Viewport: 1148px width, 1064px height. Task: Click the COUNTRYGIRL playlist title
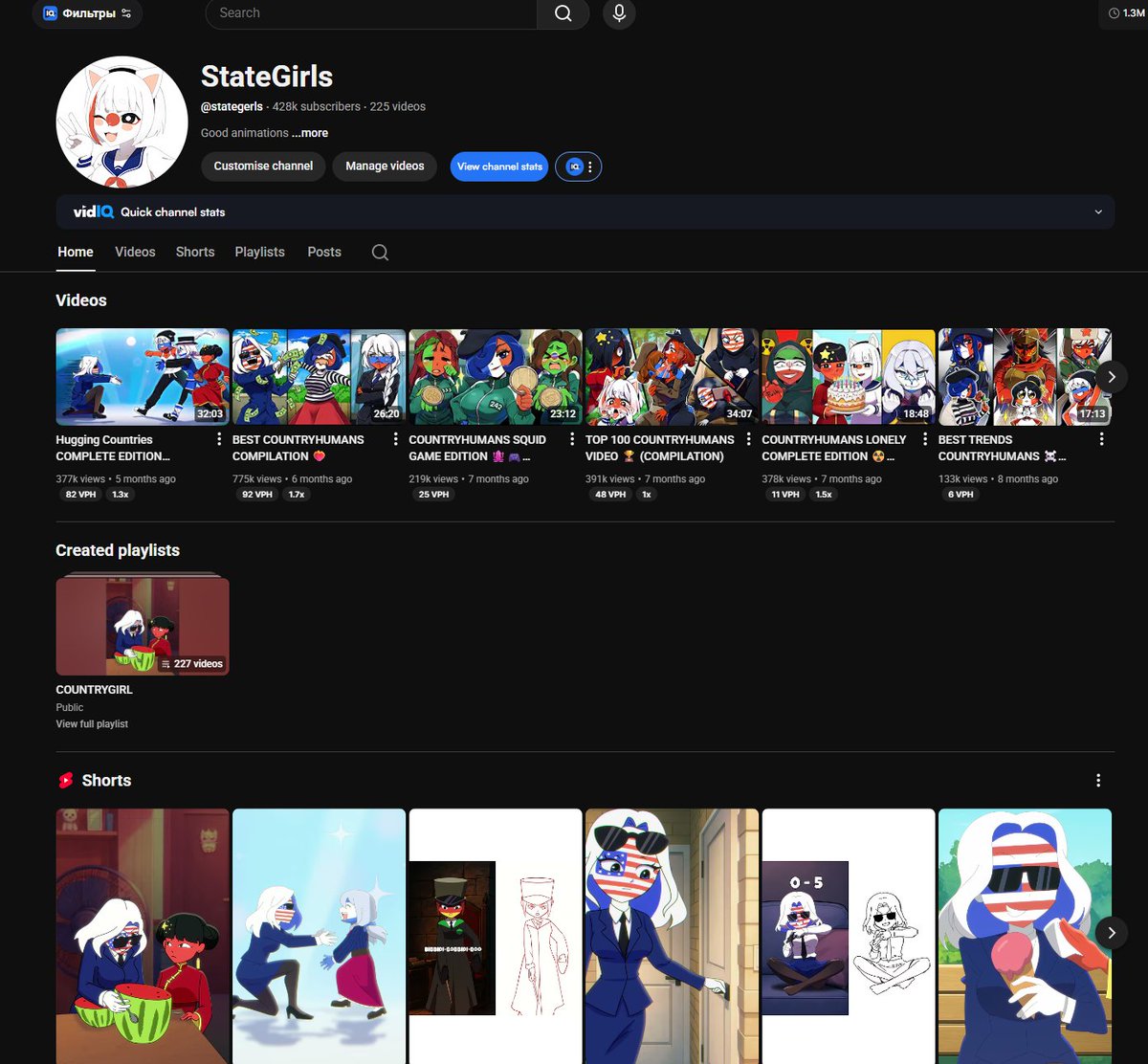point(94,690)
